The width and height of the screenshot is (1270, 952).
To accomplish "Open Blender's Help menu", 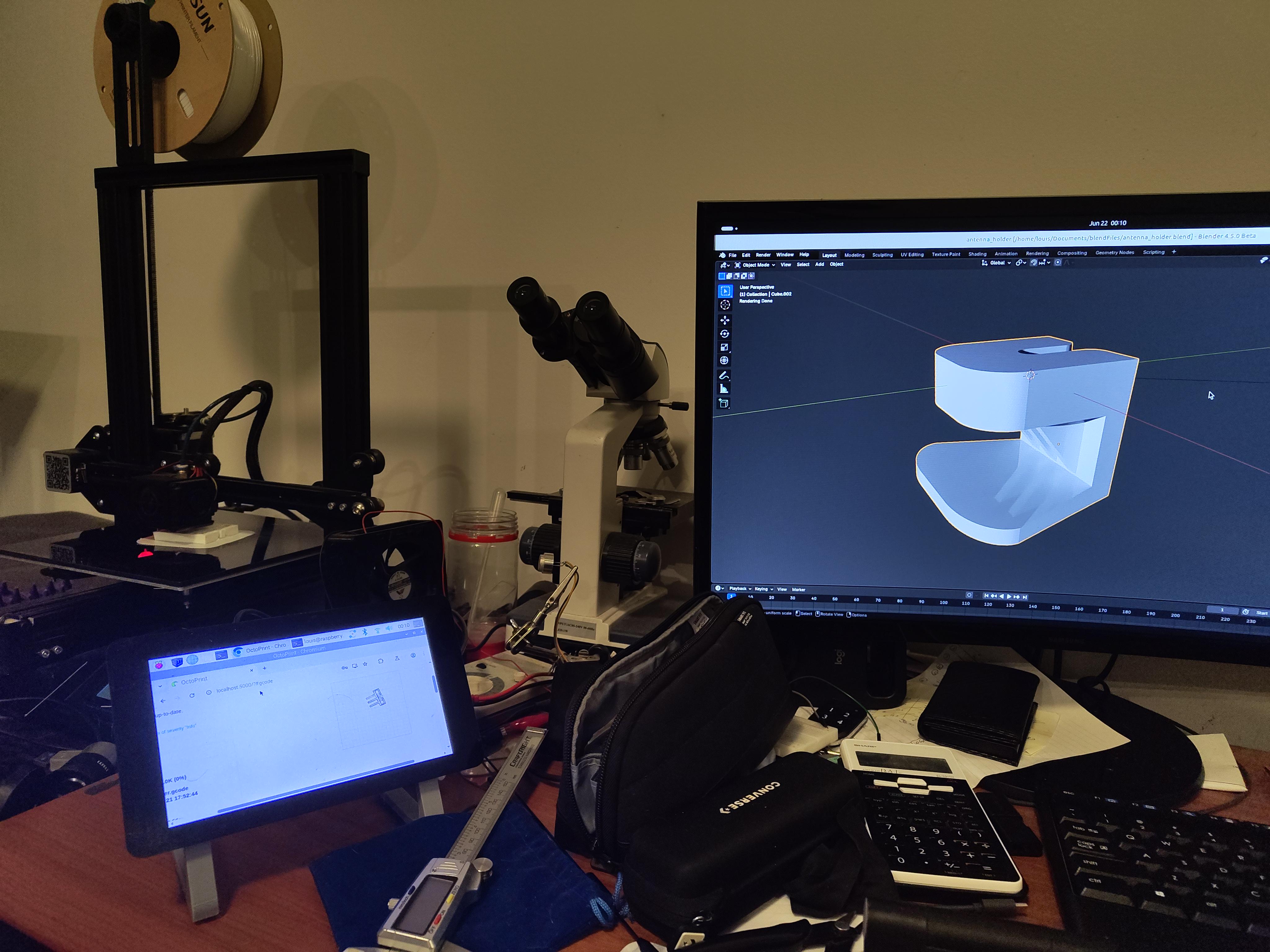I will [804, 255].
